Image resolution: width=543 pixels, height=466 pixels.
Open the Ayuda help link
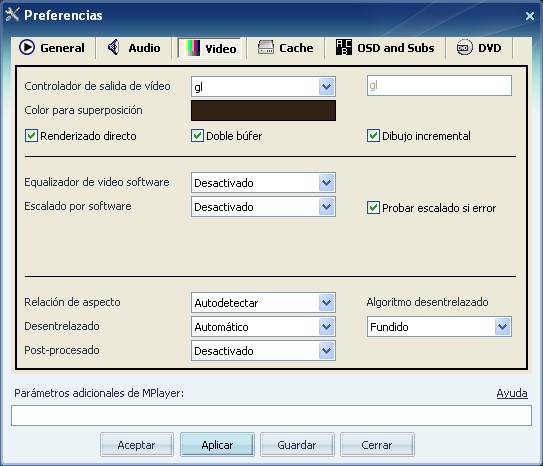[512, 393]
